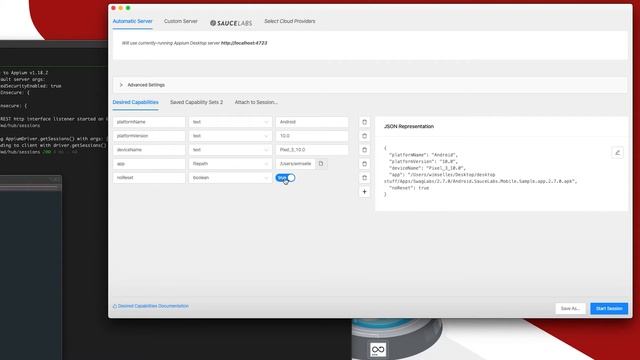Click the deviceName name field
The image size is (640, 360).
[x=149, y=150]
